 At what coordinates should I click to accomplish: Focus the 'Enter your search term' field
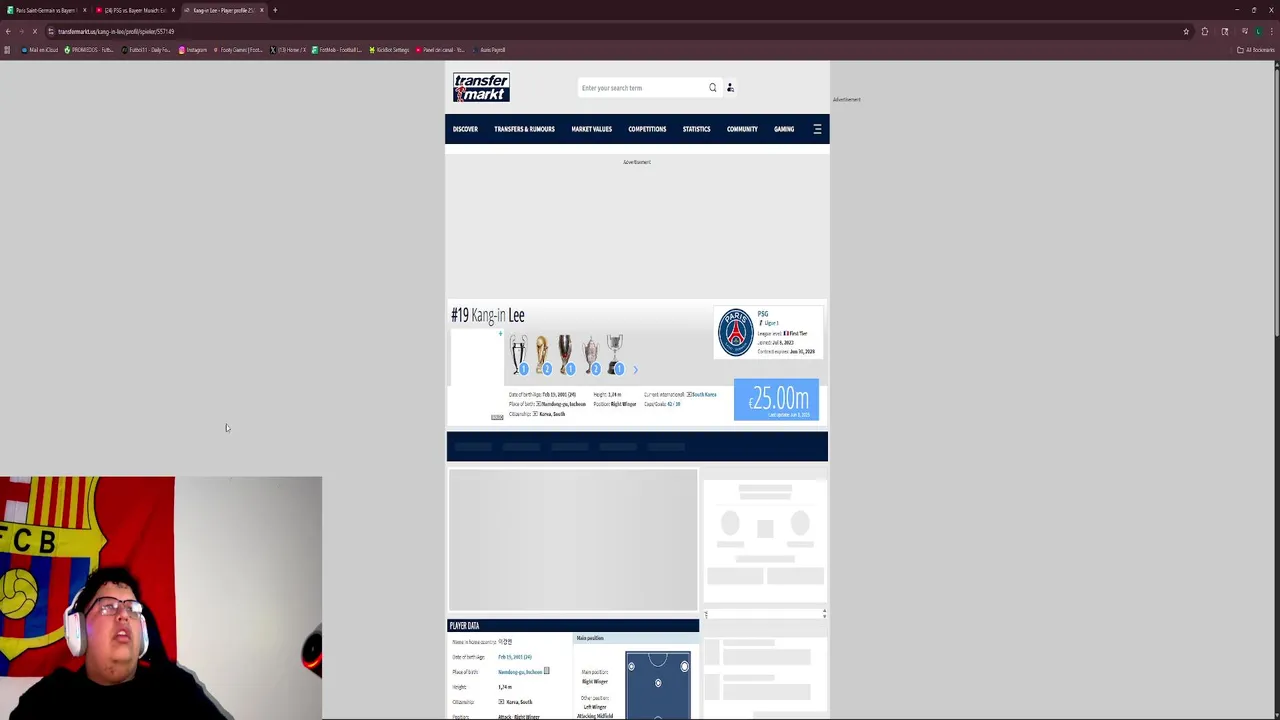click(x=641, y=88)
